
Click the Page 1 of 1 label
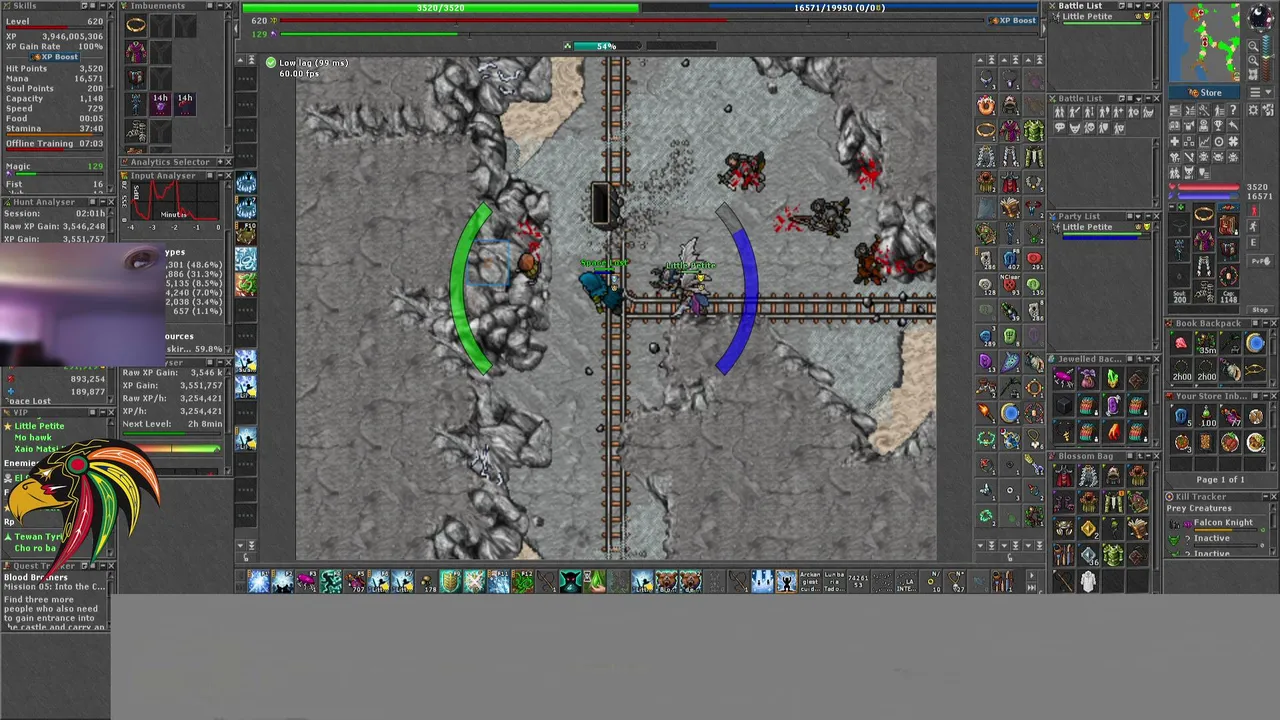(1220, 480)
